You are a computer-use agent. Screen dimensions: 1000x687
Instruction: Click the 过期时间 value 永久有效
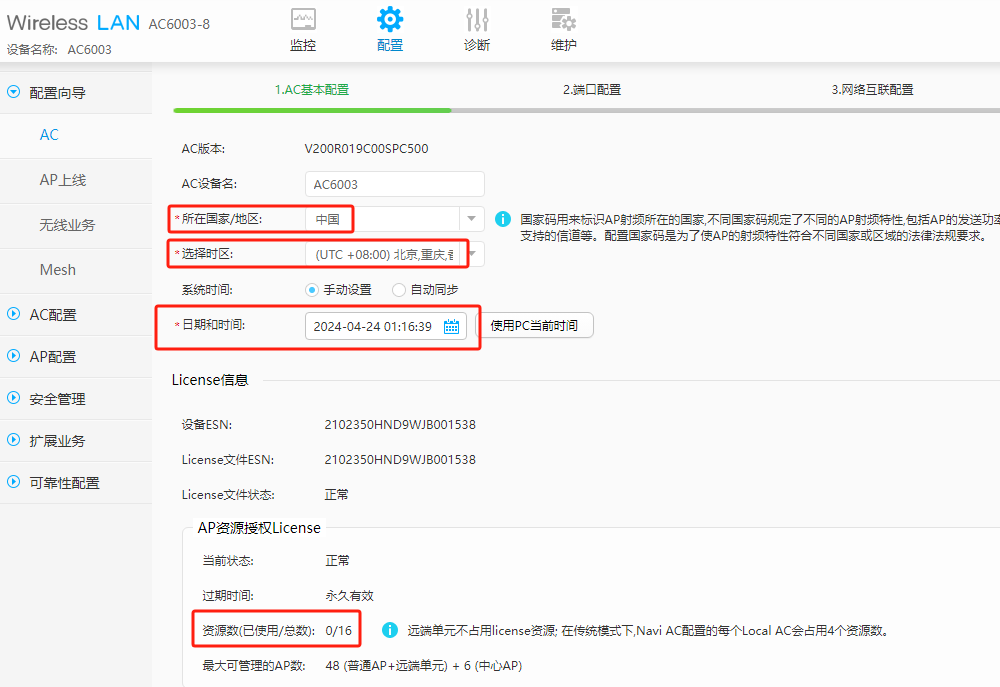click(x=349, y=596)
